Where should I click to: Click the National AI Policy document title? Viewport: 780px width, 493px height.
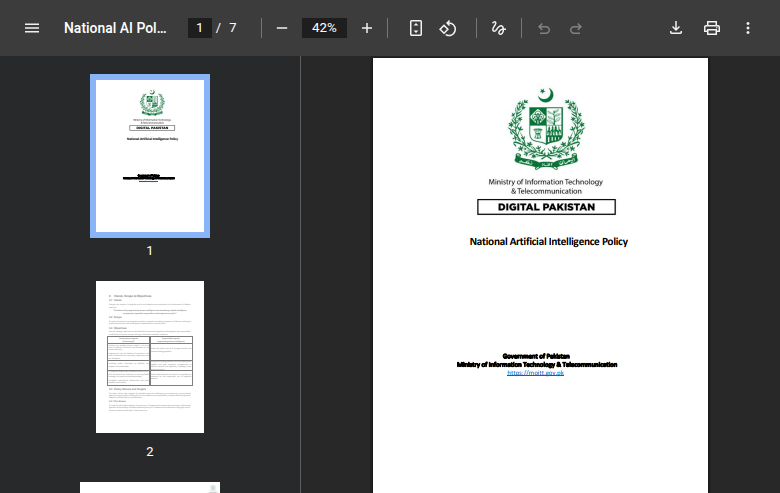click(116, 28)
